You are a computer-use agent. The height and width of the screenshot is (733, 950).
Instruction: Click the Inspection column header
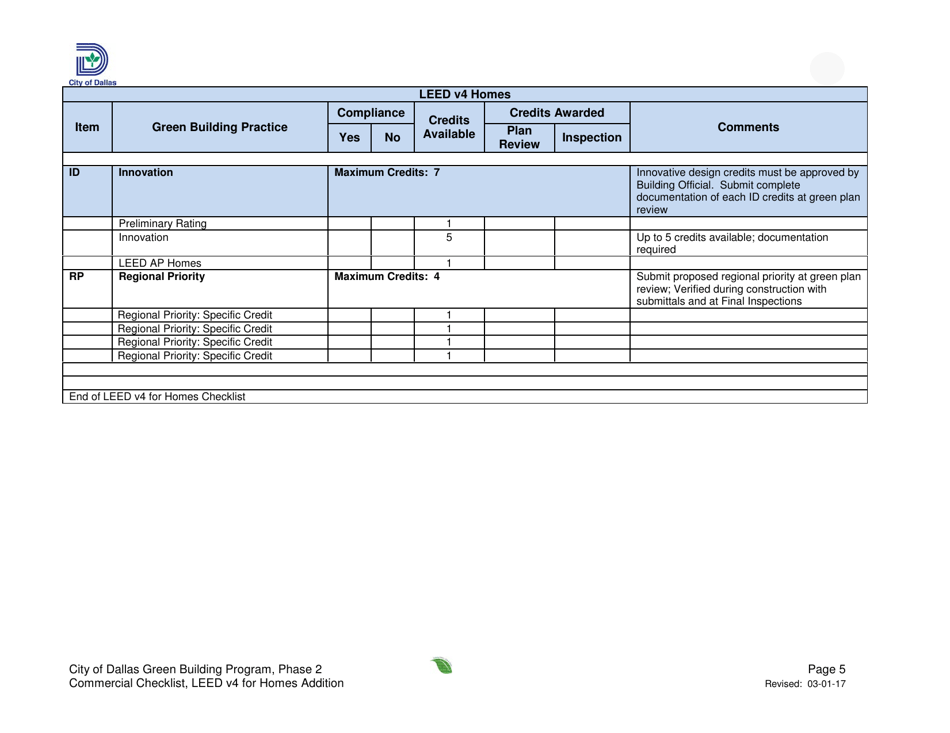tap(592, 138)
